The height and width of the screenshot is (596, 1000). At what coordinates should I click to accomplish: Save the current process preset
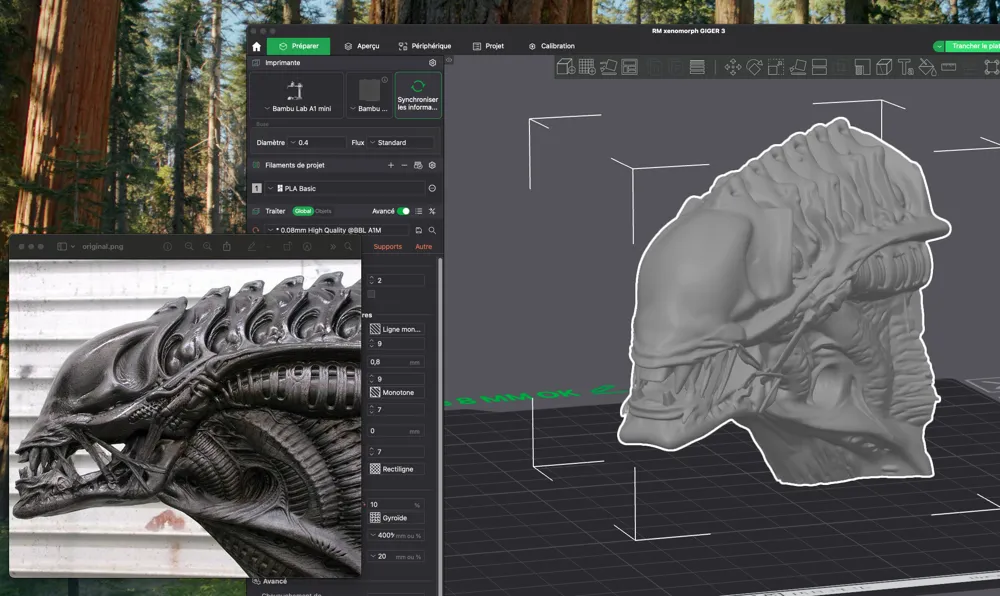(x=418, y=230)
